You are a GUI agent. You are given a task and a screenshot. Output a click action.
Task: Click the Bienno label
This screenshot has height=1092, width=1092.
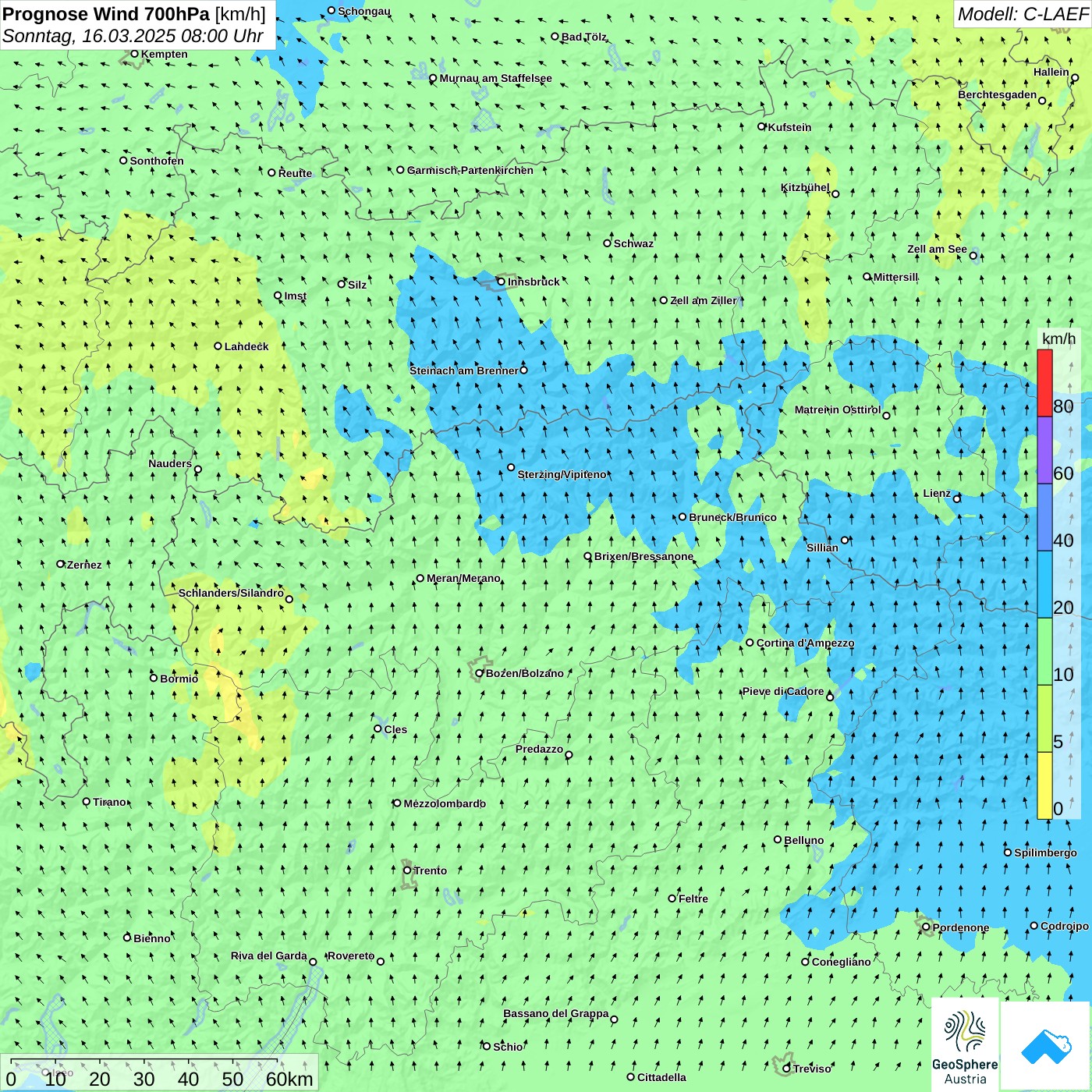pos(151,938)
